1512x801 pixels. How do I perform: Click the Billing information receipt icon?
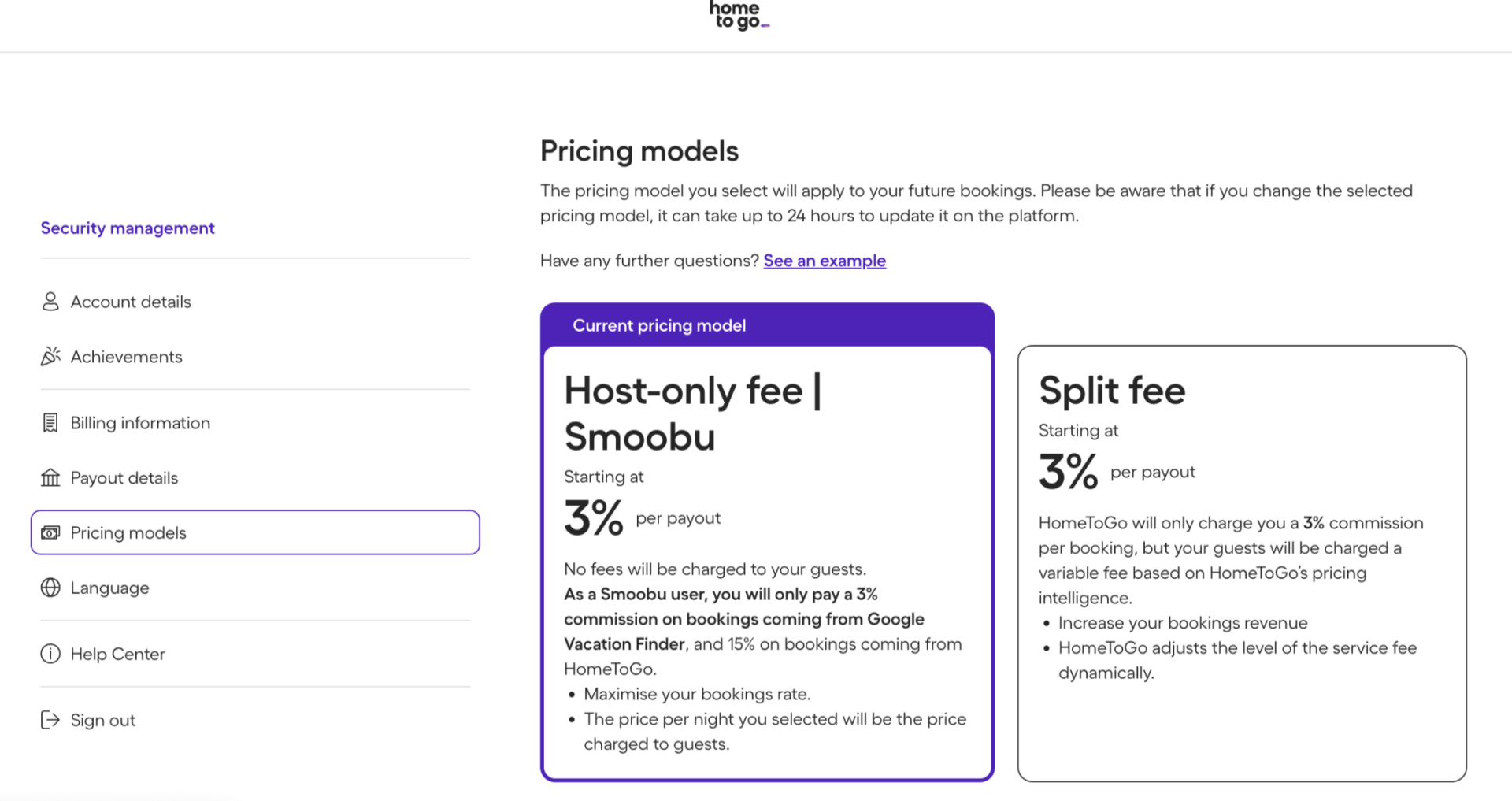click(50, 423)
